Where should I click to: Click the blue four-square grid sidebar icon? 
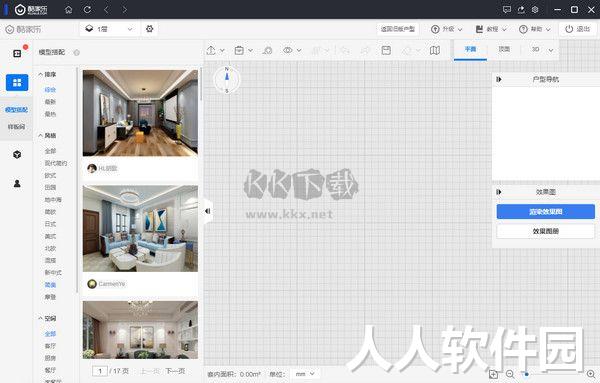coord(17,83)
